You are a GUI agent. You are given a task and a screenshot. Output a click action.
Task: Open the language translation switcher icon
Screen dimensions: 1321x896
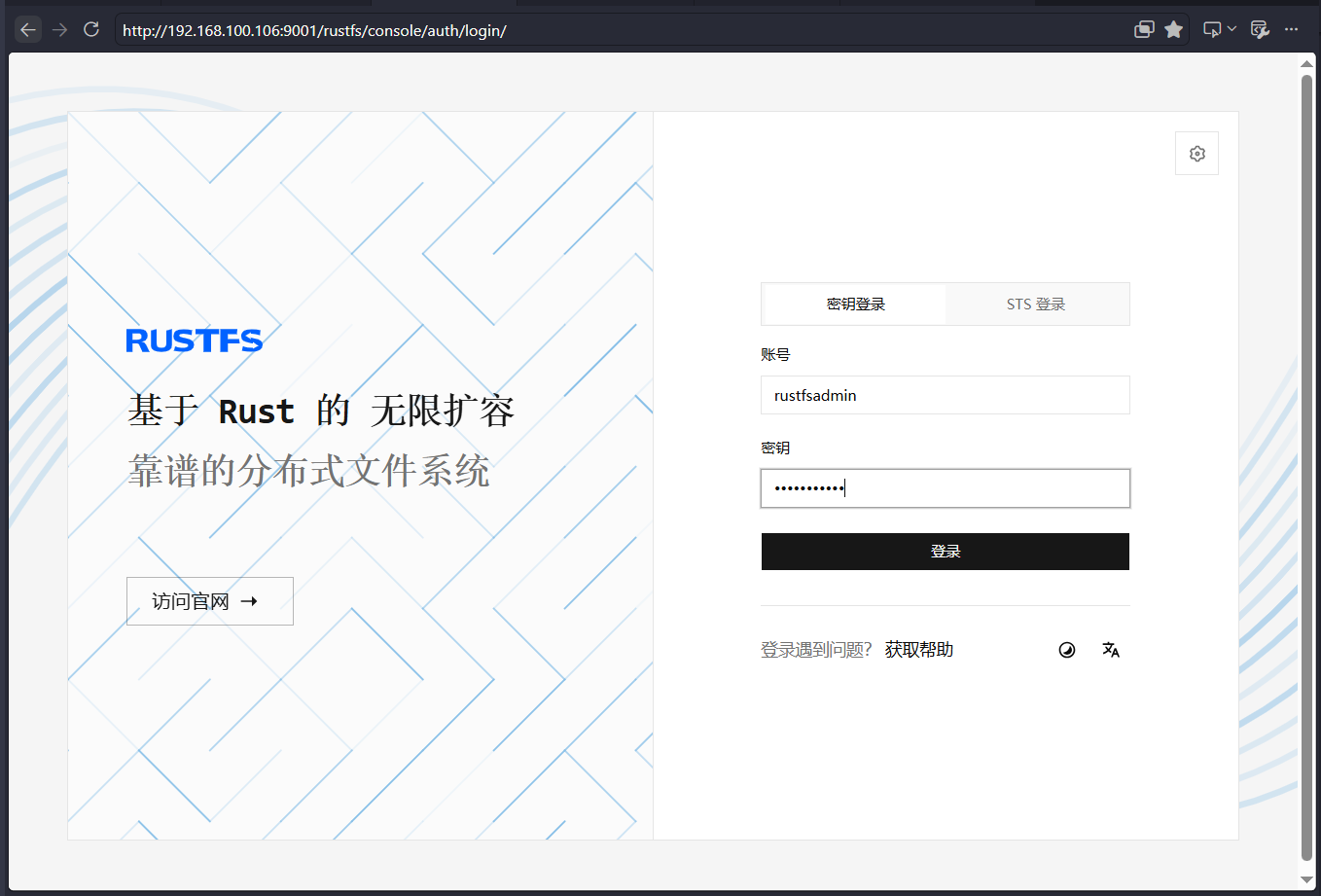(1111, 650)
